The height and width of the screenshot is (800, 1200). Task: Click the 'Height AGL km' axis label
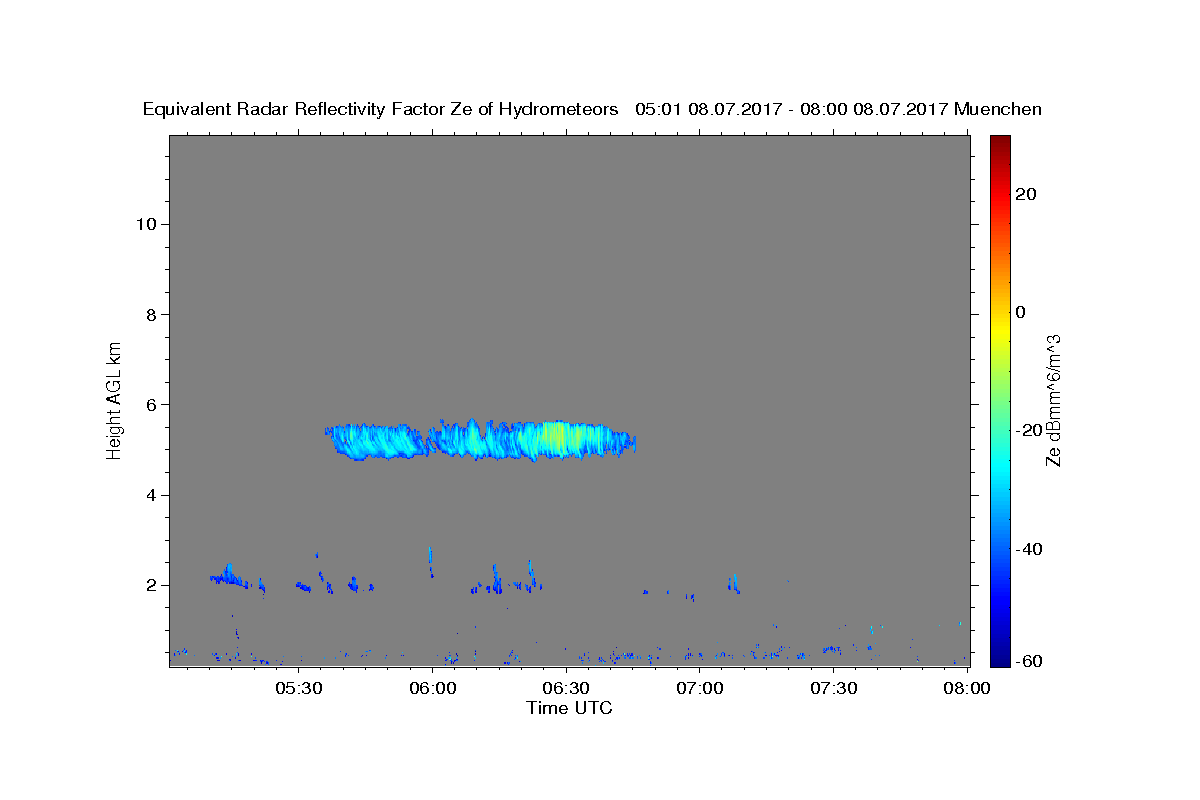[x=114, y=399]
